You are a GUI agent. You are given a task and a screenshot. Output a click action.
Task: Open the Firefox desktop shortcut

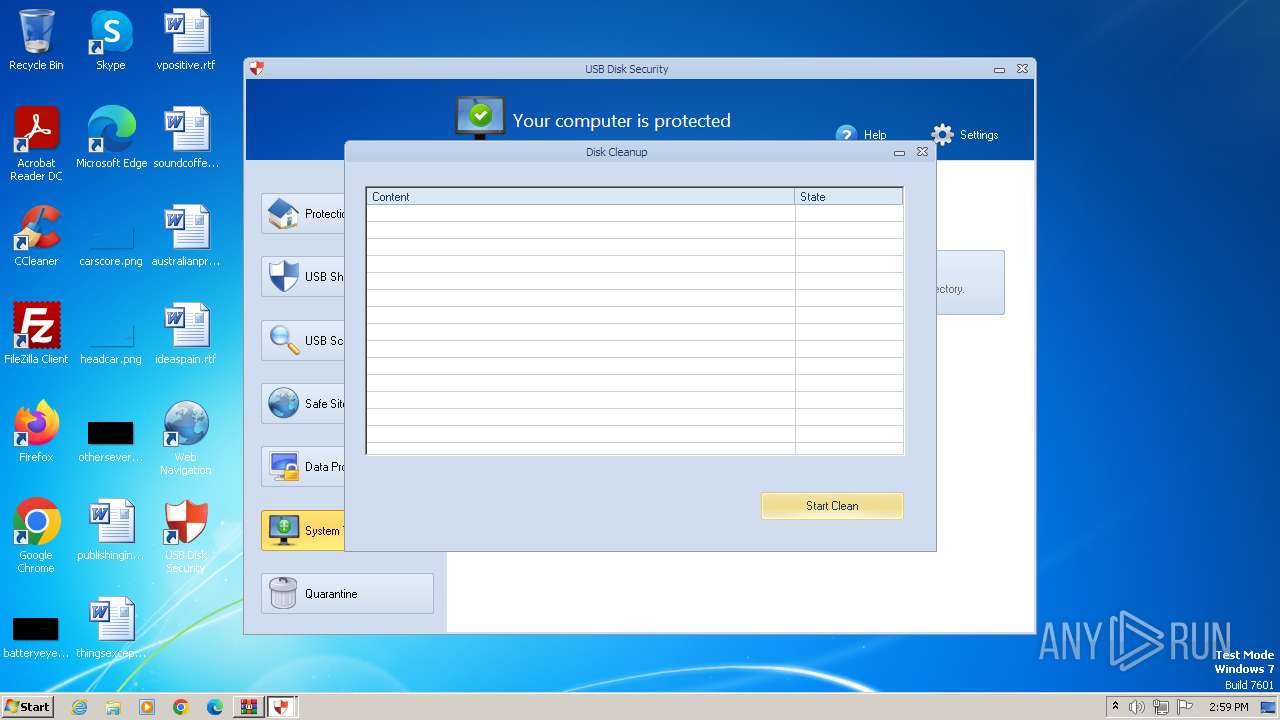click(x=36, y=432)
